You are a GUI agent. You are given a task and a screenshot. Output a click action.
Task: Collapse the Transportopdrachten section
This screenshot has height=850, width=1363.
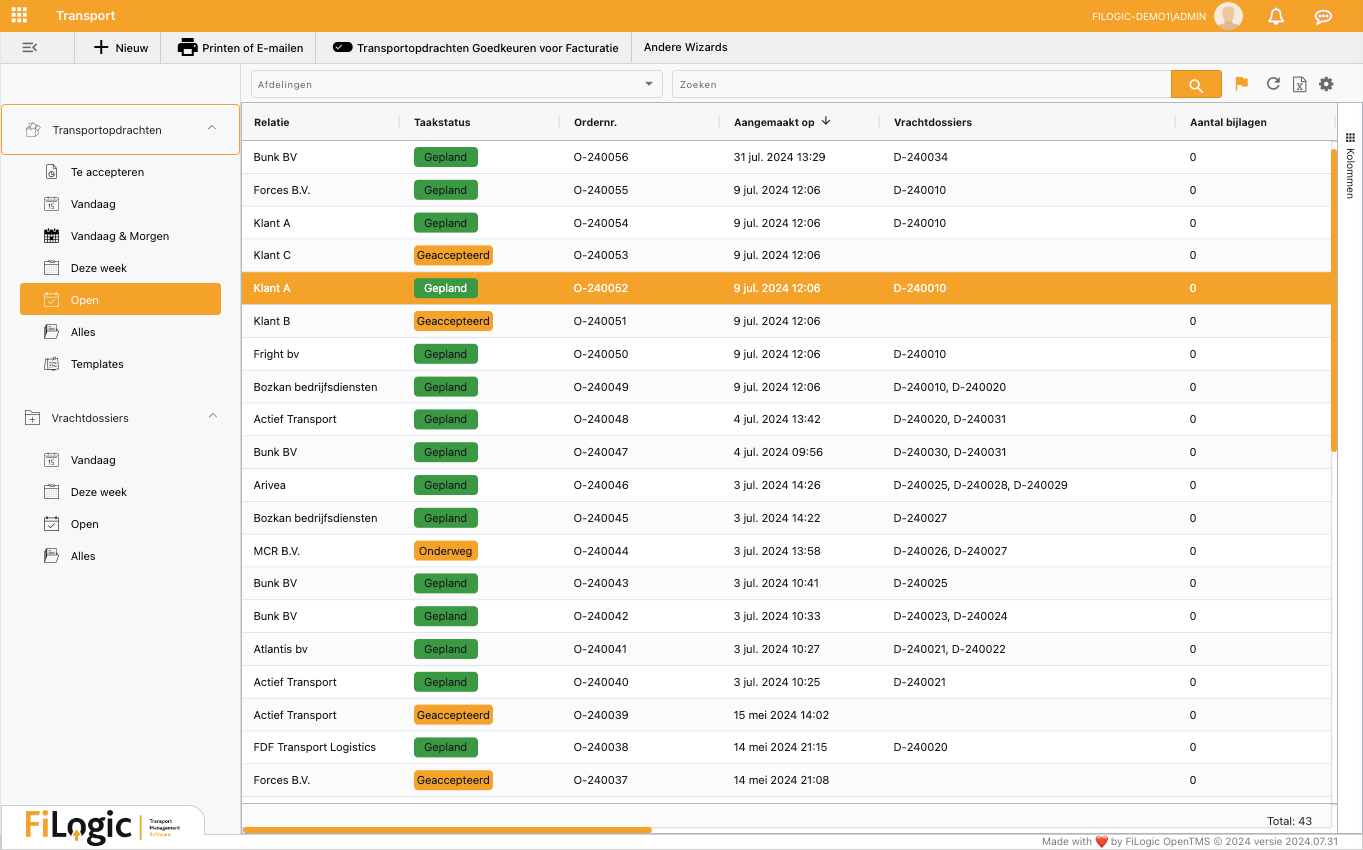[212, 129]
